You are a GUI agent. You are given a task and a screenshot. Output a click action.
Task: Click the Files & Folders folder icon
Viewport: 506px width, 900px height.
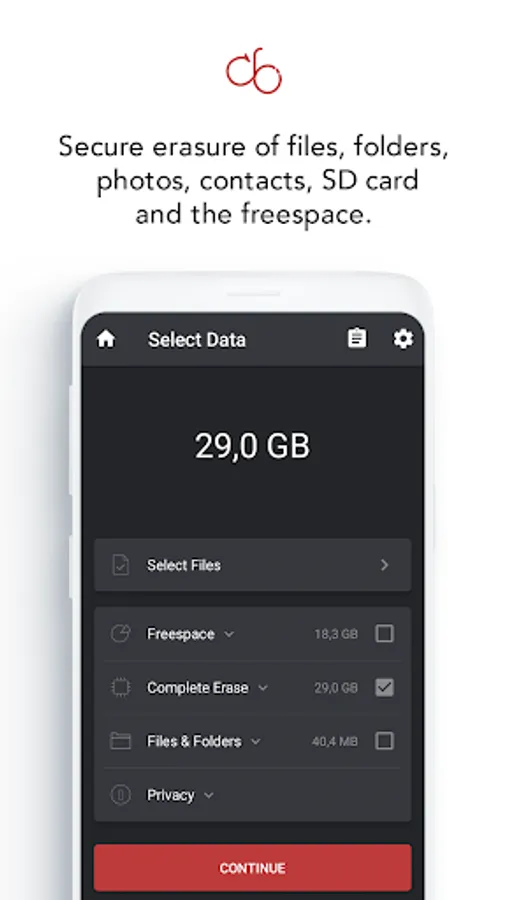pyautogui.click(x=120, y=741)
